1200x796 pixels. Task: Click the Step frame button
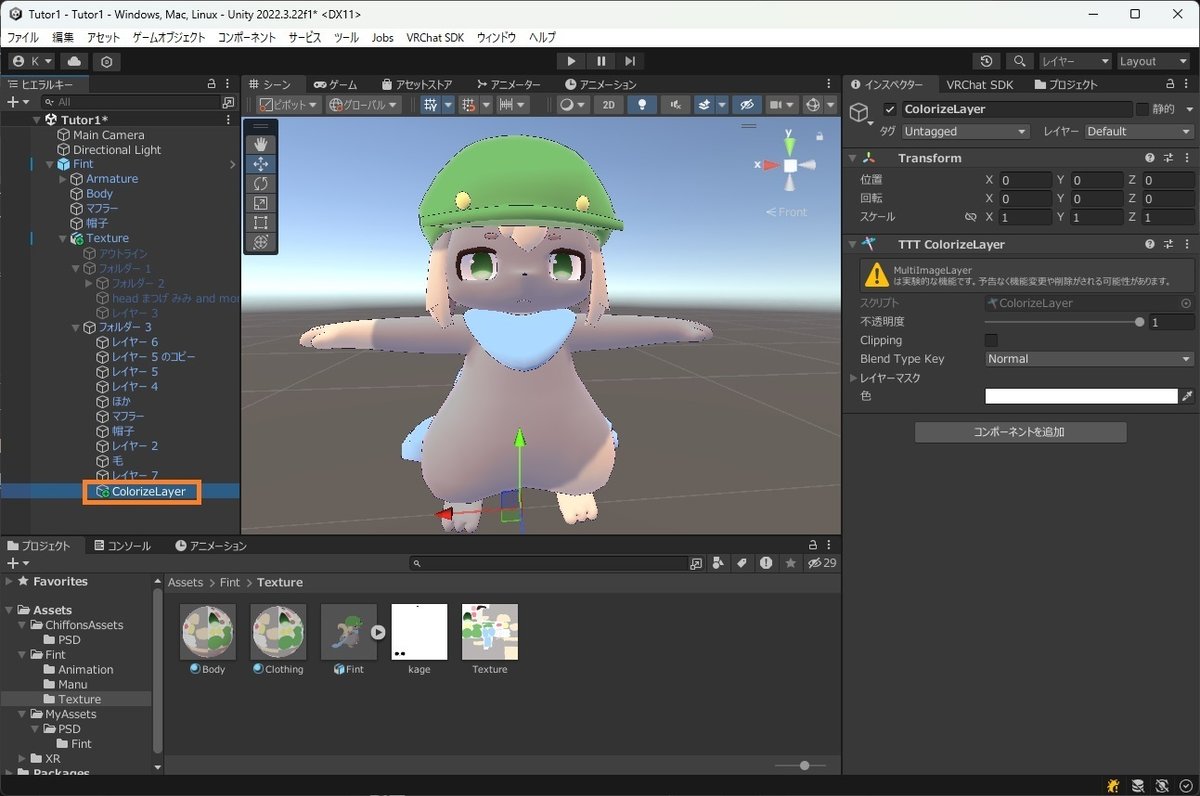(x=630, y=61)
